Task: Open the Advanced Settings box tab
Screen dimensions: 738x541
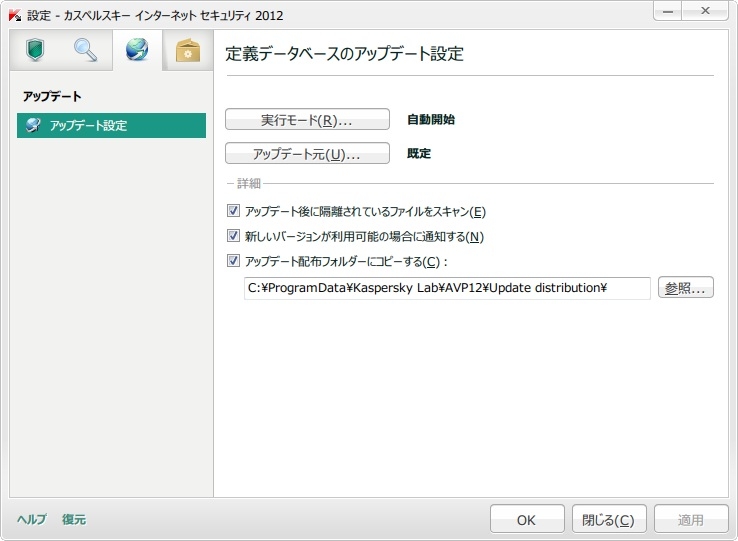Action: click(x=188, y=50)
